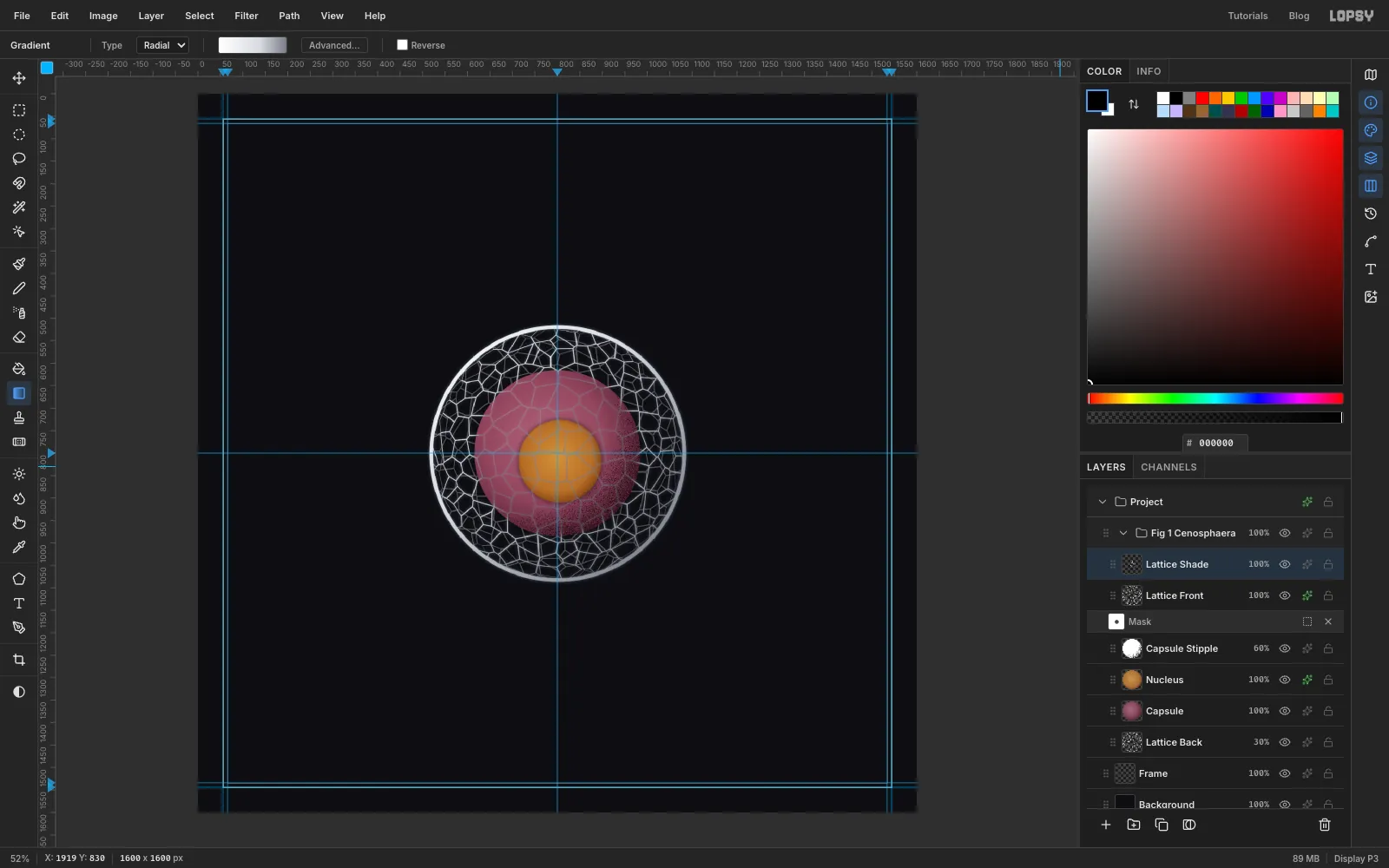Select the Paint Bucket tool
The height and width of the screenshot is (868, 1389).
click(x=19, y=369)
